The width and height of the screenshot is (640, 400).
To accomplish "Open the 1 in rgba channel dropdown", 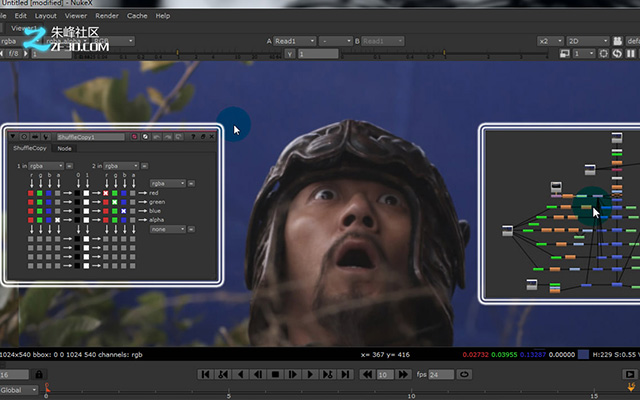I will 46,166.
